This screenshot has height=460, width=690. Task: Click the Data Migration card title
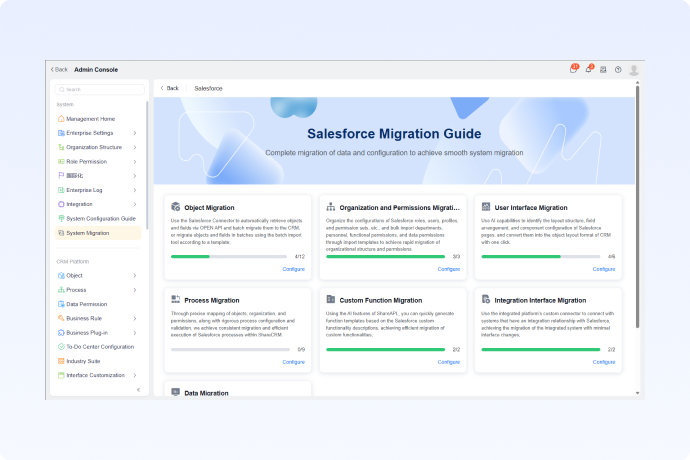pos(206,393)
